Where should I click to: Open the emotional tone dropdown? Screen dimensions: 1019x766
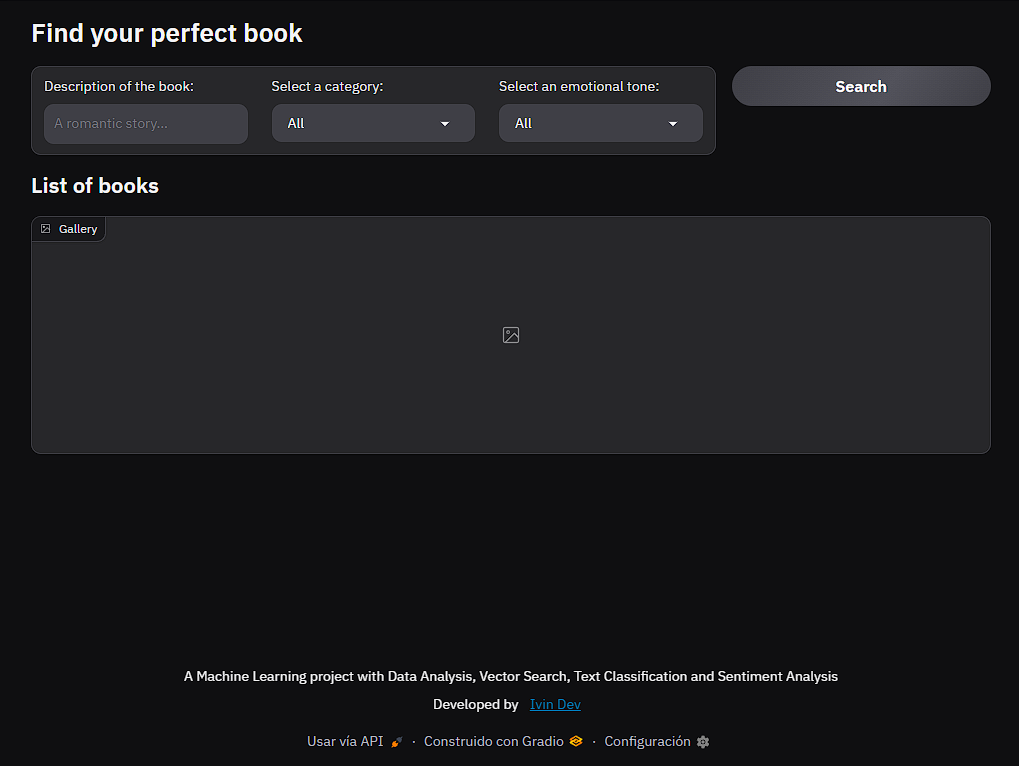[x=600, y=123]
